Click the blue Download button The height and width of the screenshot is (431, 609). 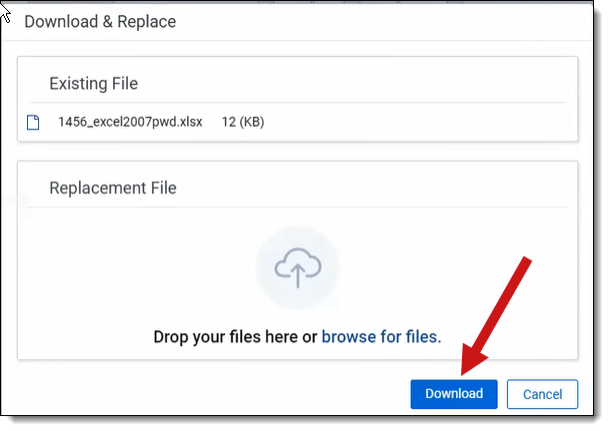pyautogui.click(x=454, y=394)
